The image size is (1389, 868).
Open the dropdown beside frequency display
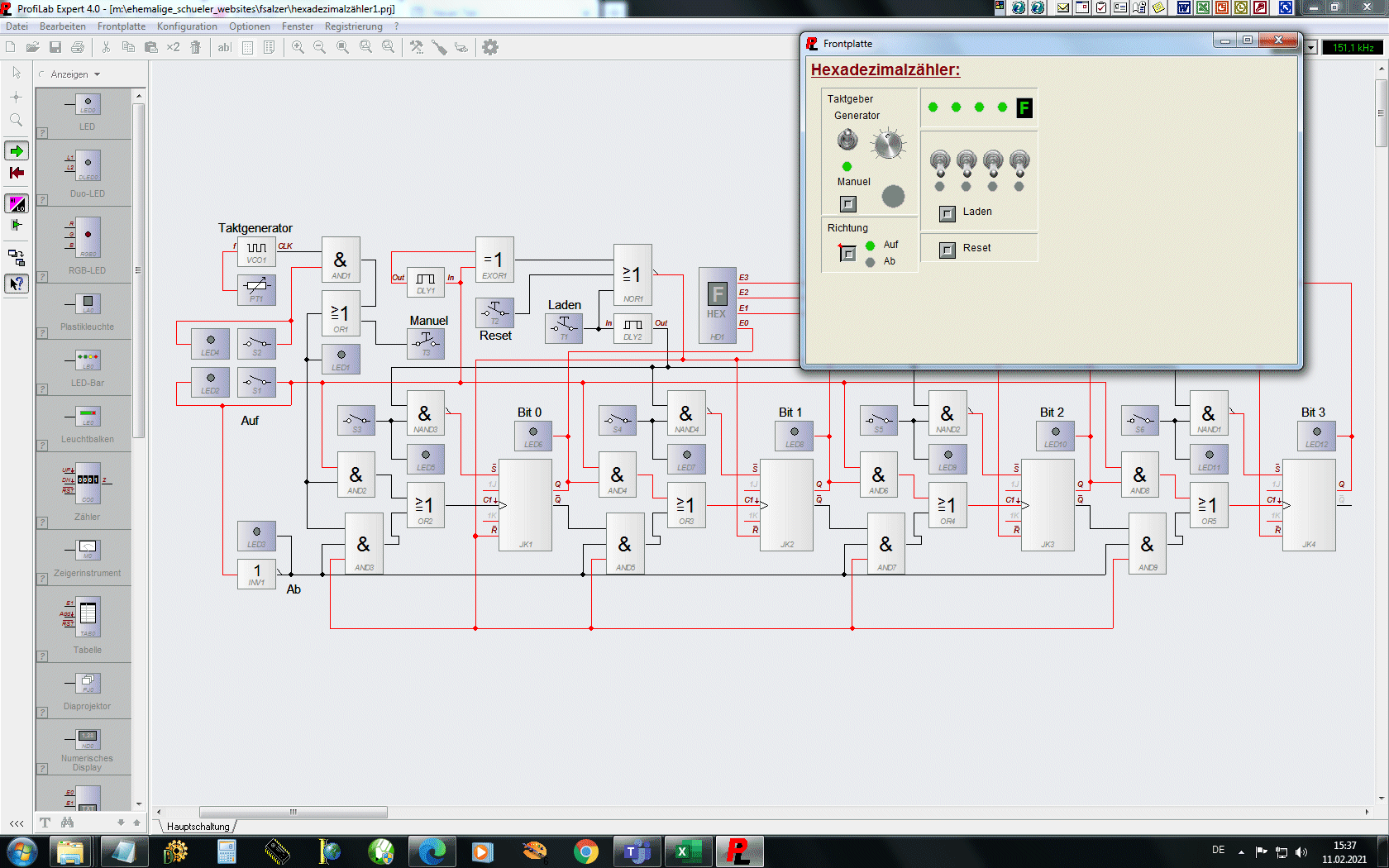[1310, 47]
